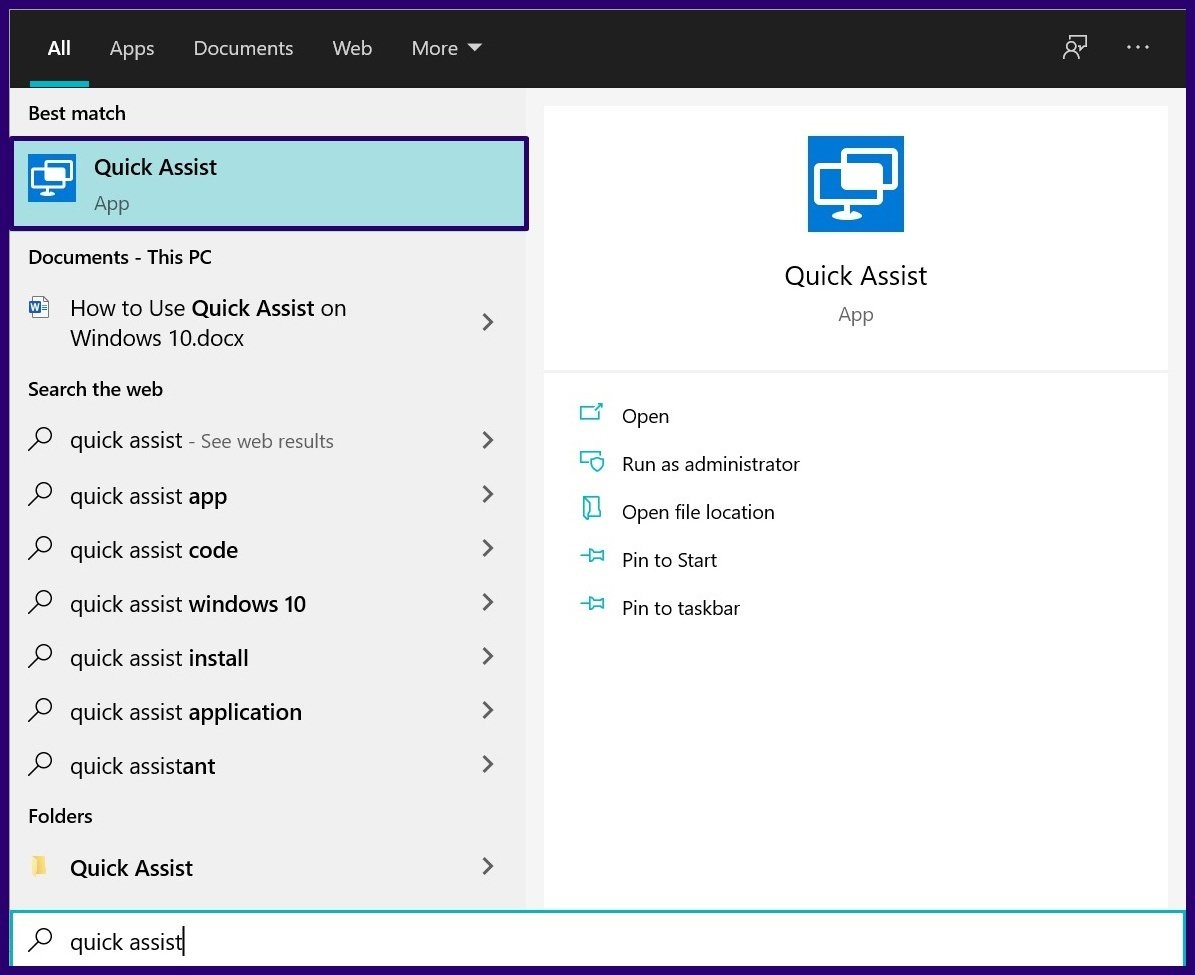Expand the quick assist windows 10 suggestion chevron
Screen dimensions: 1195x975
pos(487,602)
